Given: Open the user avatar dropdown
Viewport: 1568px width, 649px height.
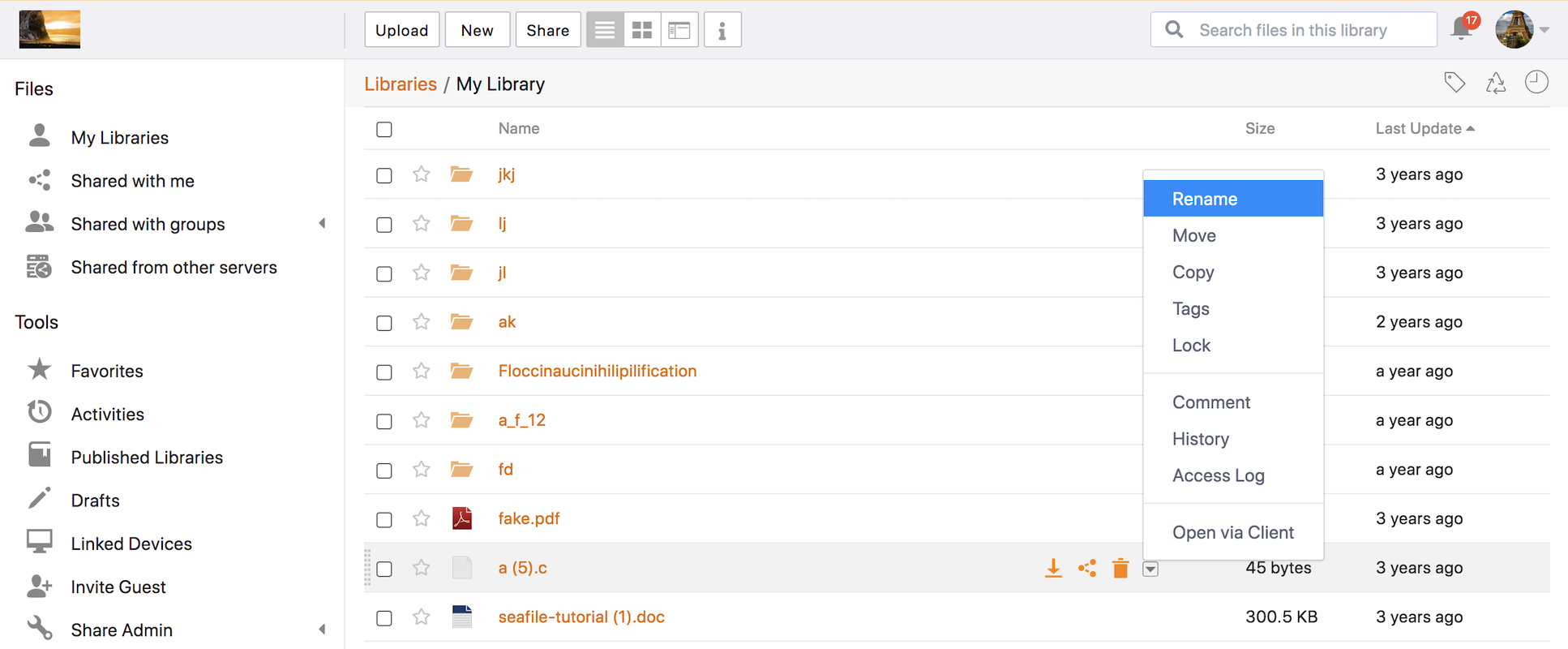Looking at the screenshot, I should point(1522,30).
